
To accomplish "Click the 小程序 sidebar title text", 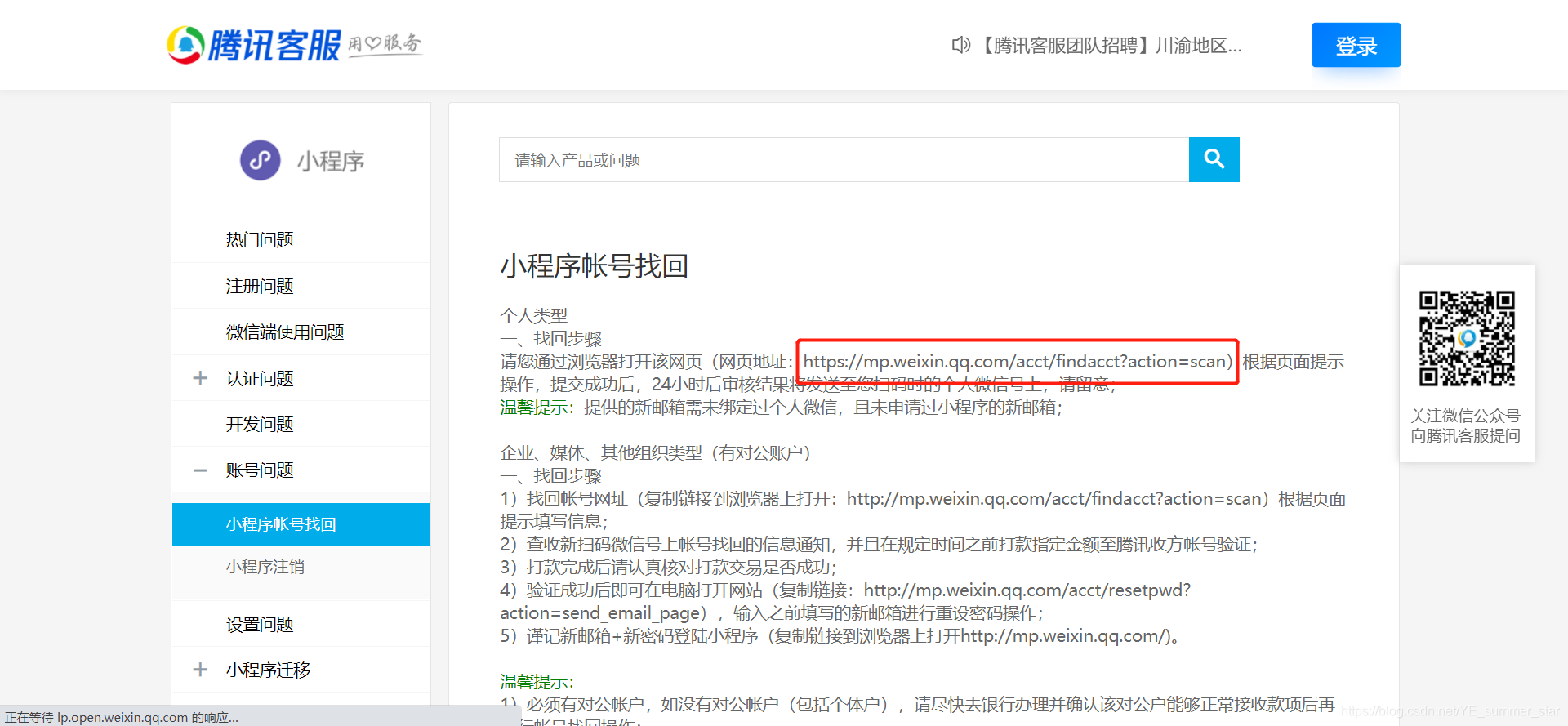I will point(330,161).
